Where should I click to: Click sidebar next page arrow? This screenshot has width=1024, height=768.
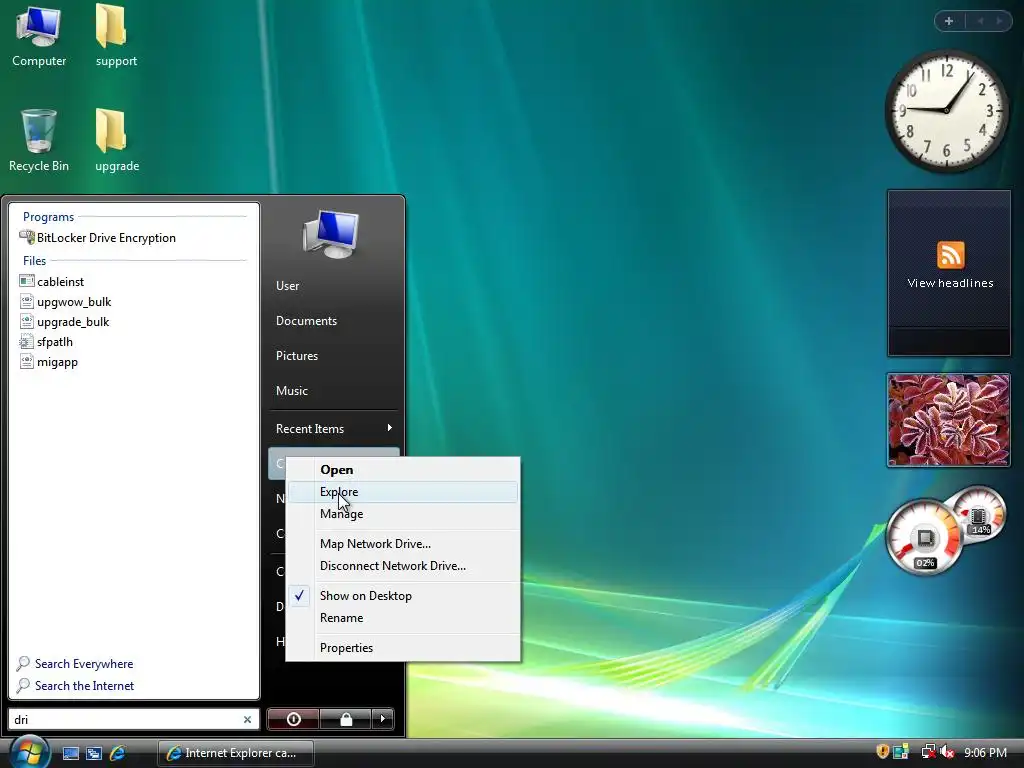click(999, 21)
